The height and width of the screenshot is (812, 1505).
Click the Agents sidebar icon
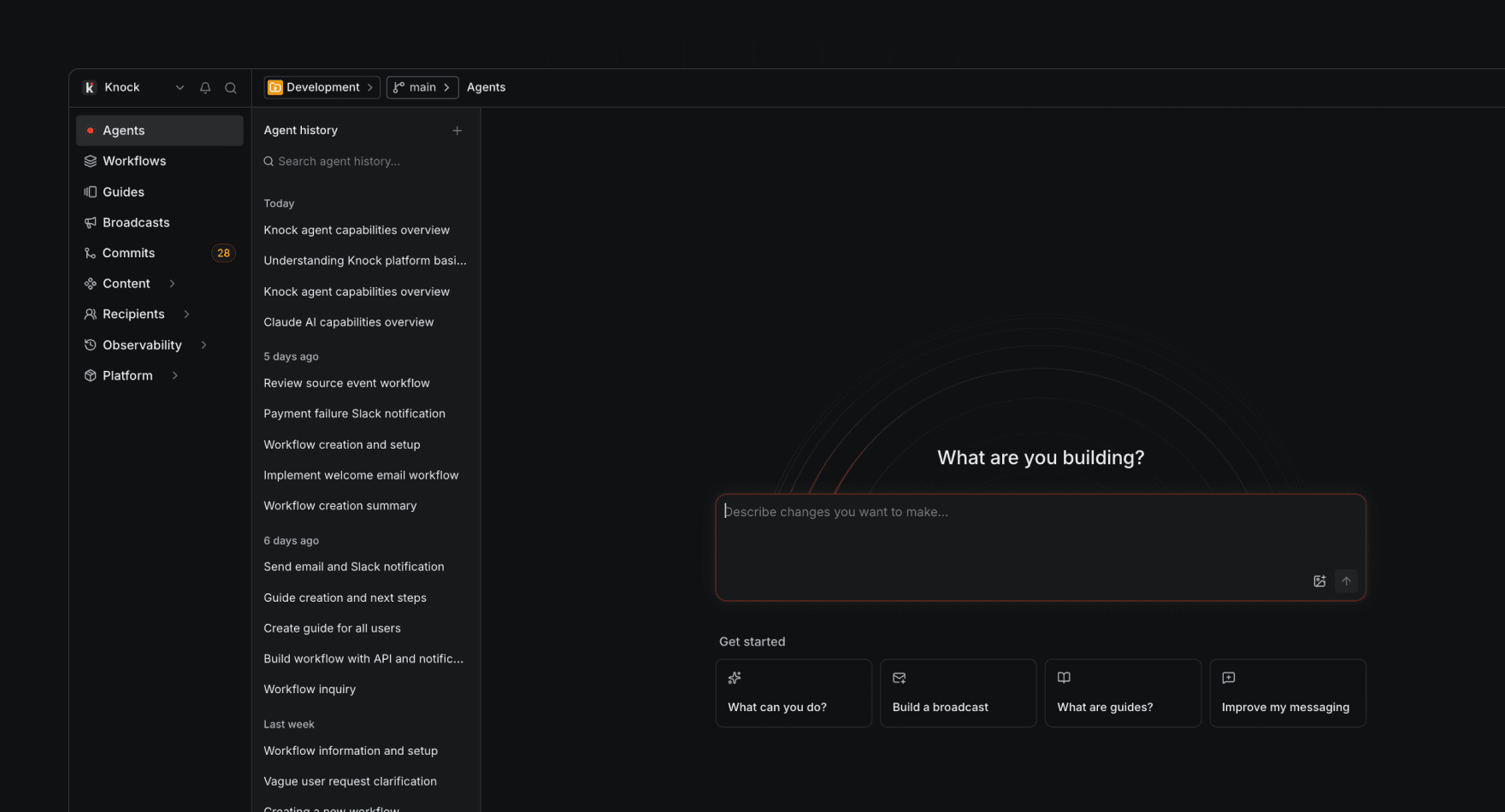(x=91, y=130)
